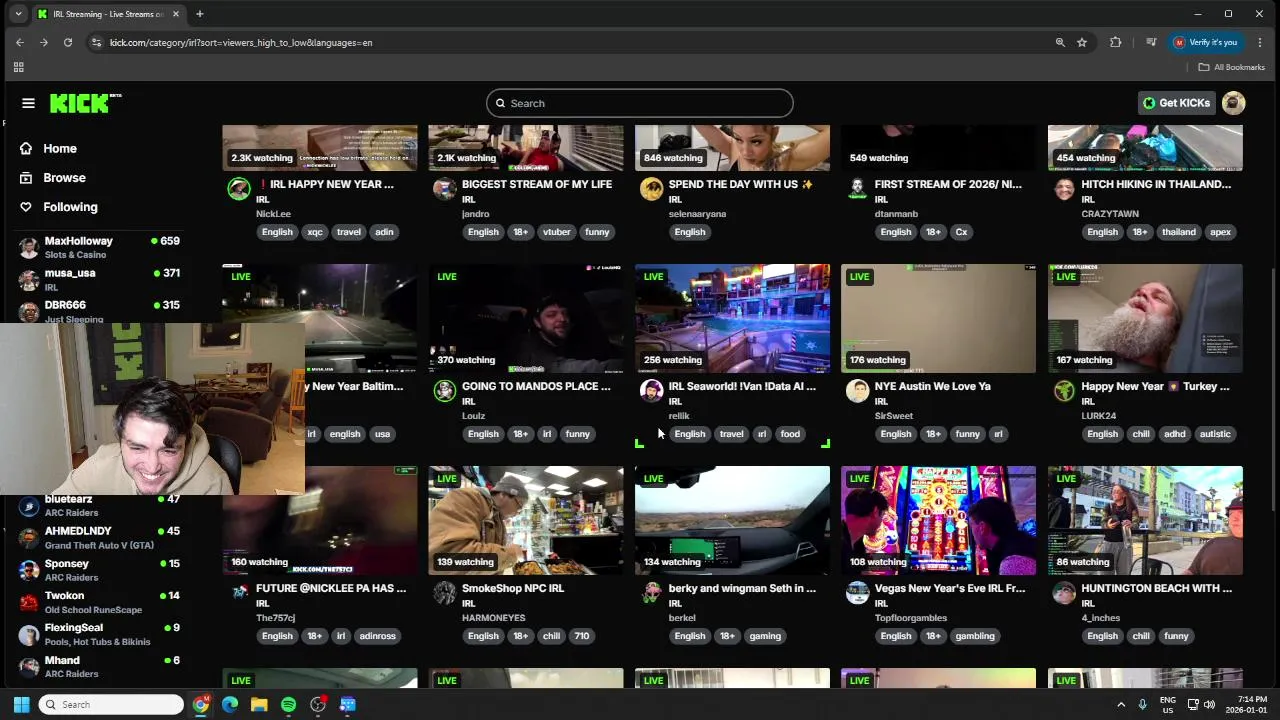
Task: Open FlexingSeal channel in sidebar
Action: tap(99, 634)
